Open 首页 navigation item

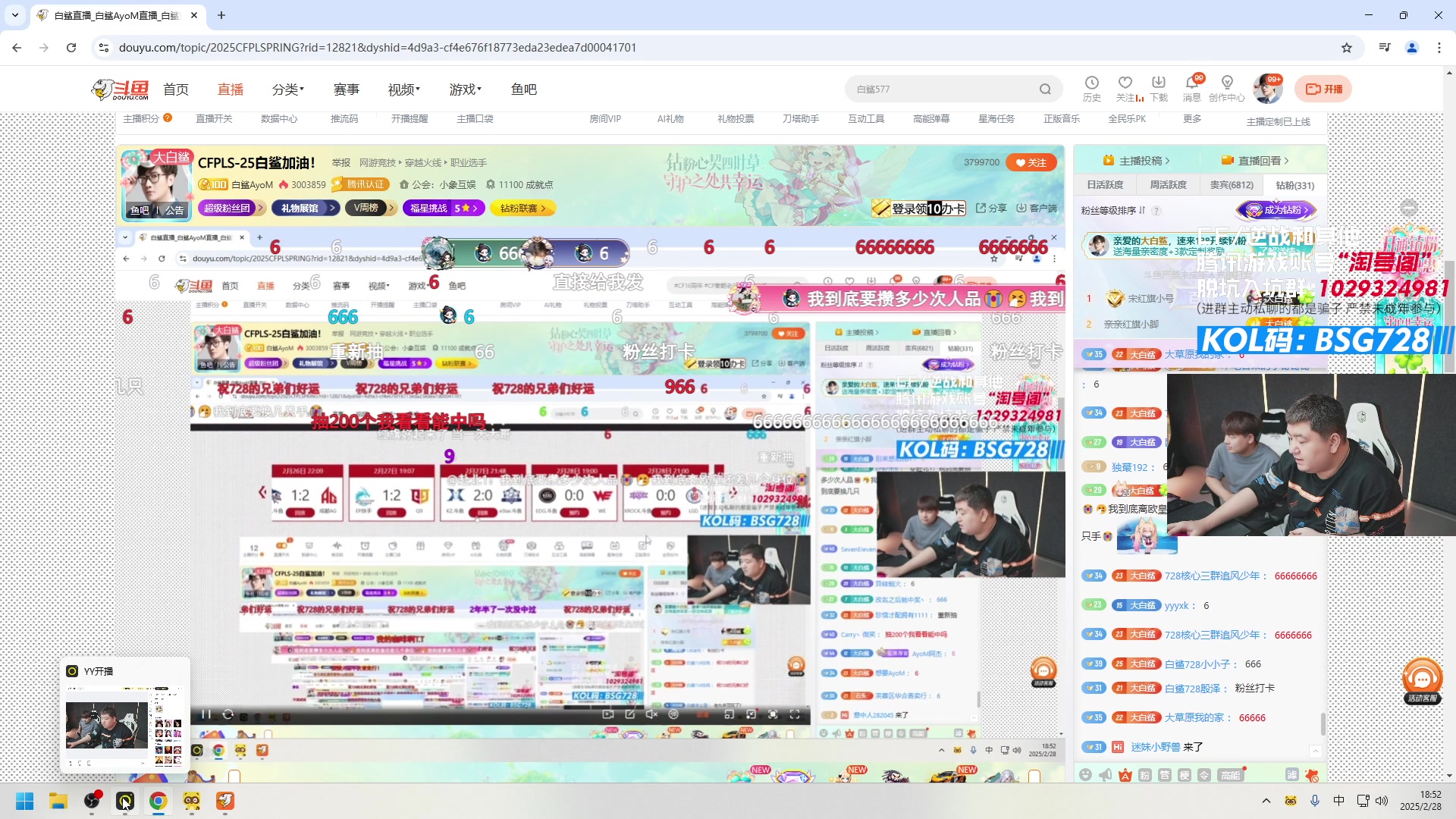tap(176, 89)
